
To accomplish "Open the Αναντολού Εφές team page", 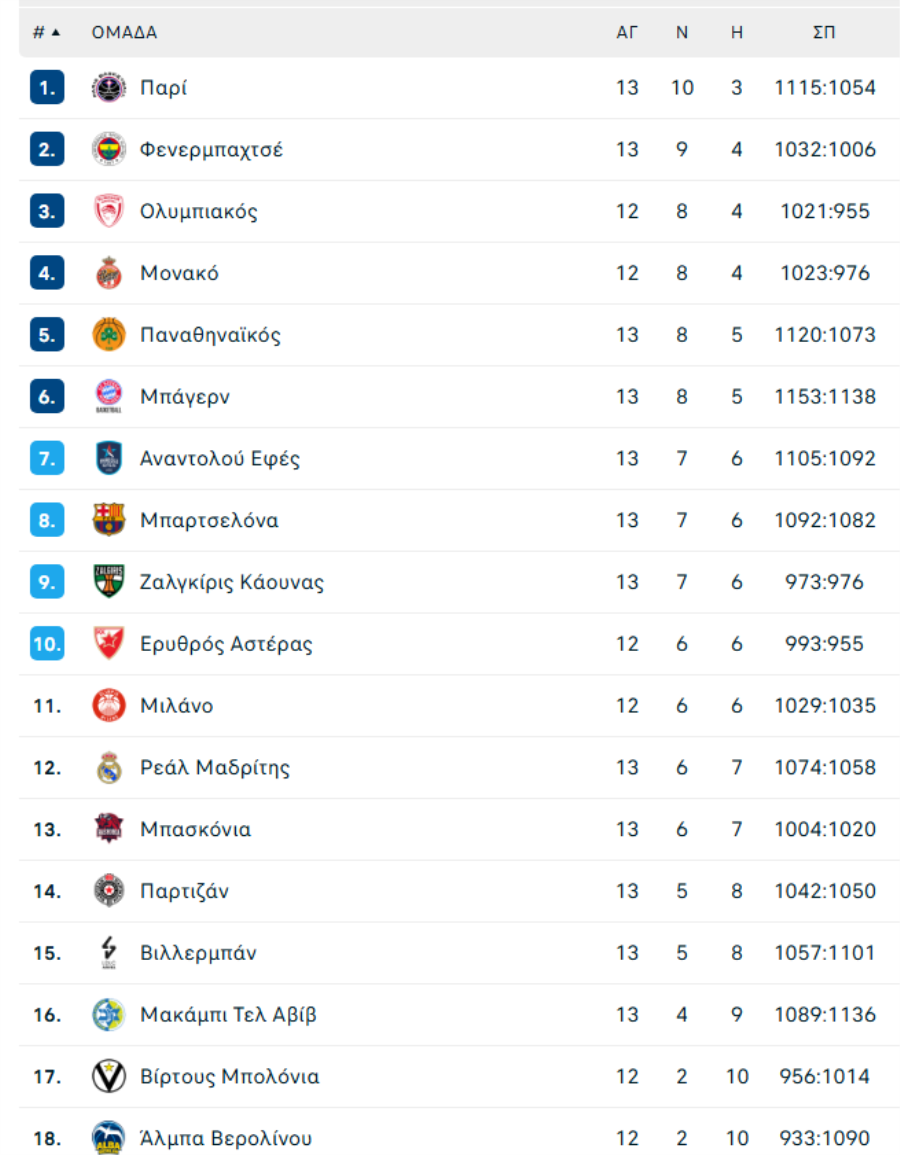I will tap(220, 459).
